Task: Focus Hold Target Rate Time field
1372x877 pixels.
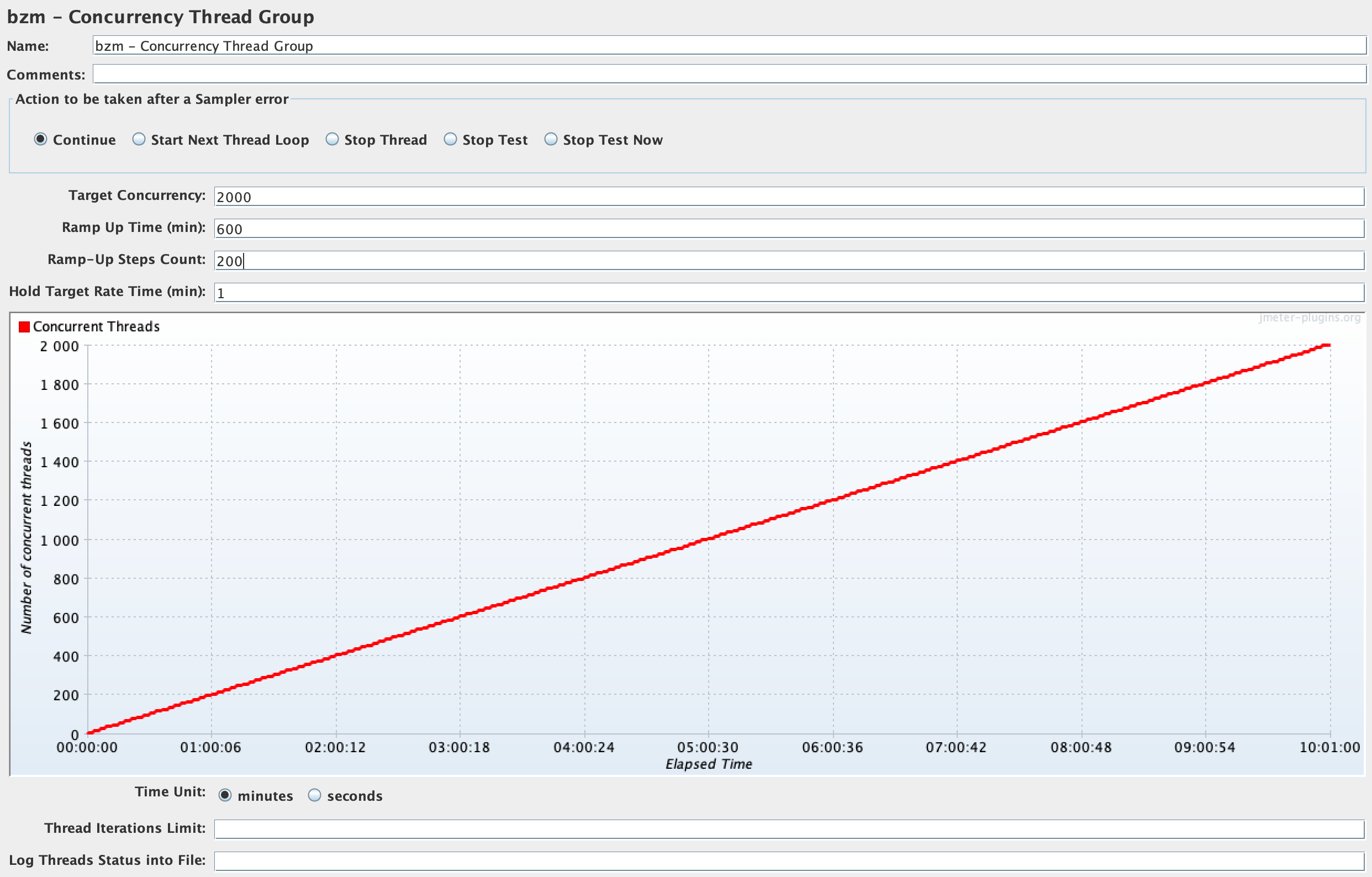Action: coord(789,292)
